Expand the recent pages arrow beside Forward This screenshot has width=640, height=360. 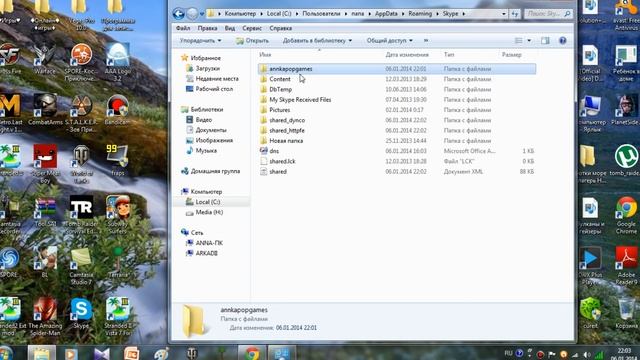[202, 14]
